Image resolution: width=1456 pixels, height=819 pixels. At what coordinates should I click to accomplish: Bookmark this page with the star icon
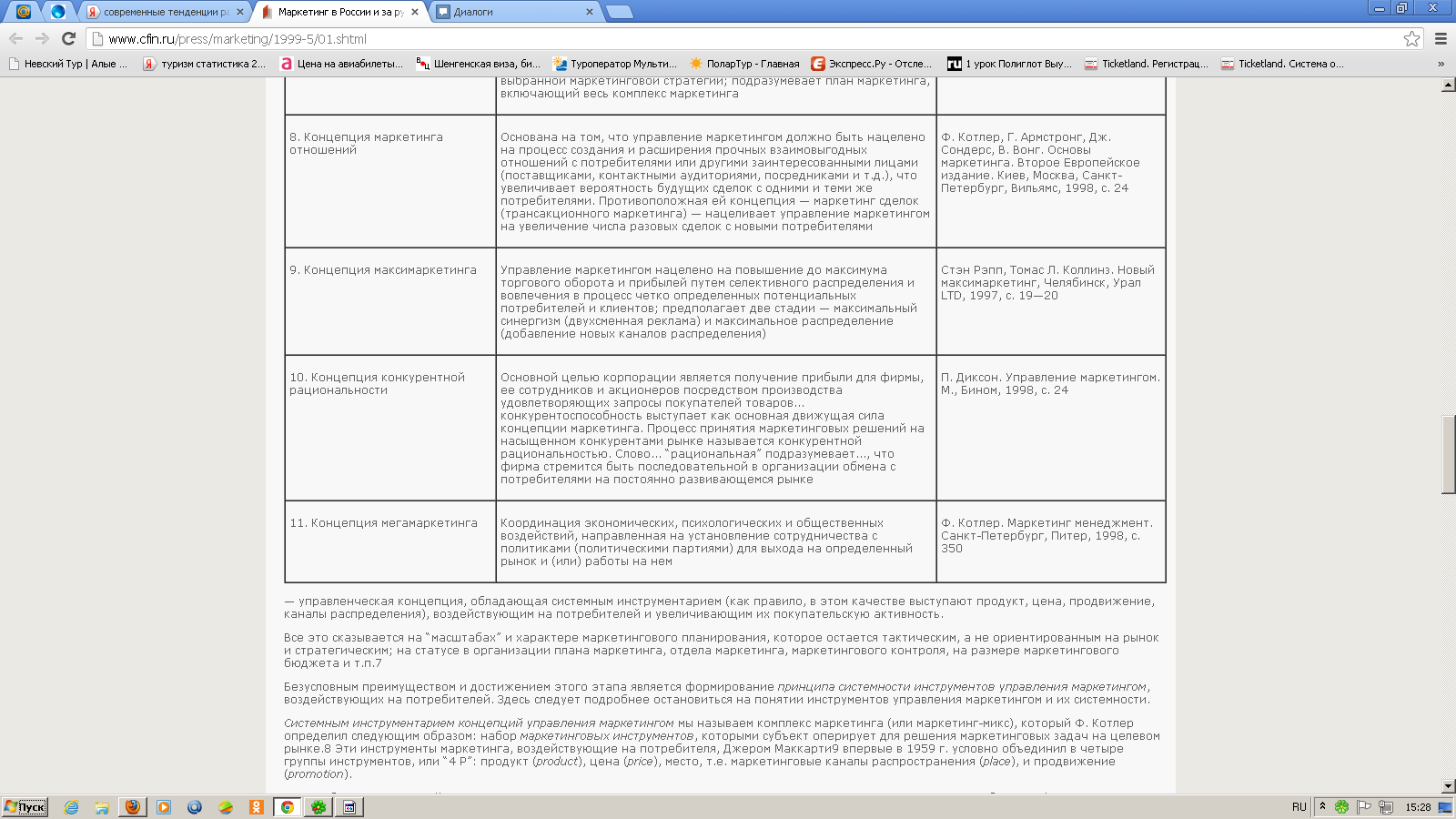click(1411, 39)
